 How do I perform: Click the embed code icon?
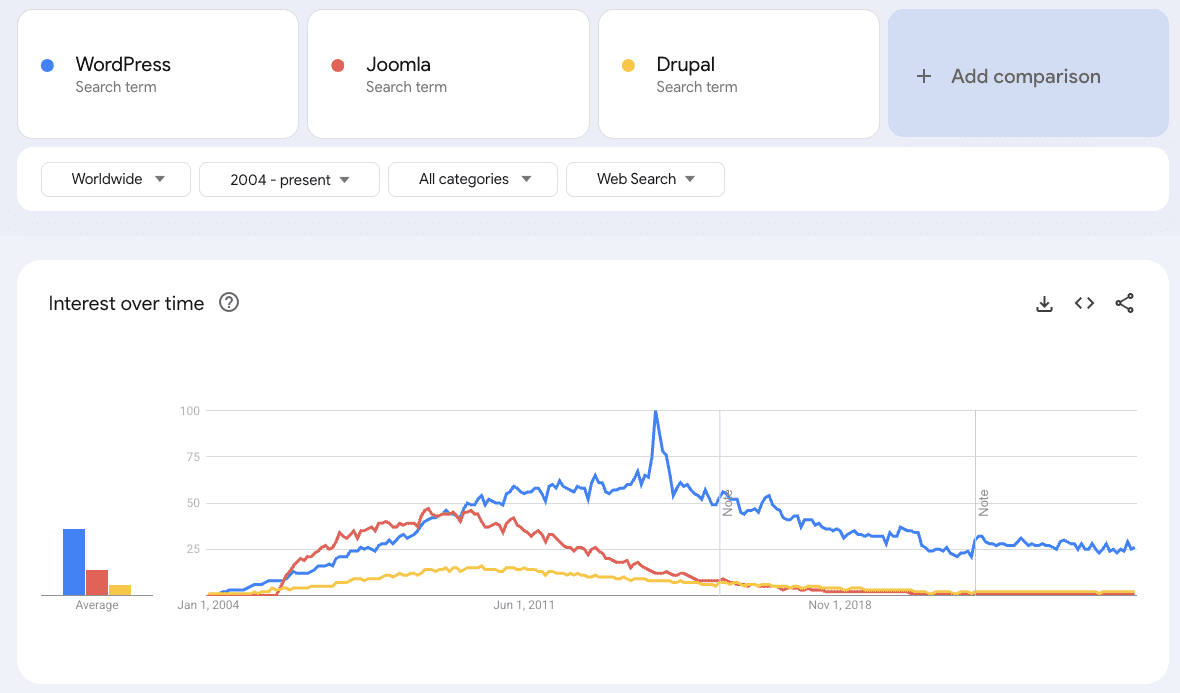[1084, 303]
